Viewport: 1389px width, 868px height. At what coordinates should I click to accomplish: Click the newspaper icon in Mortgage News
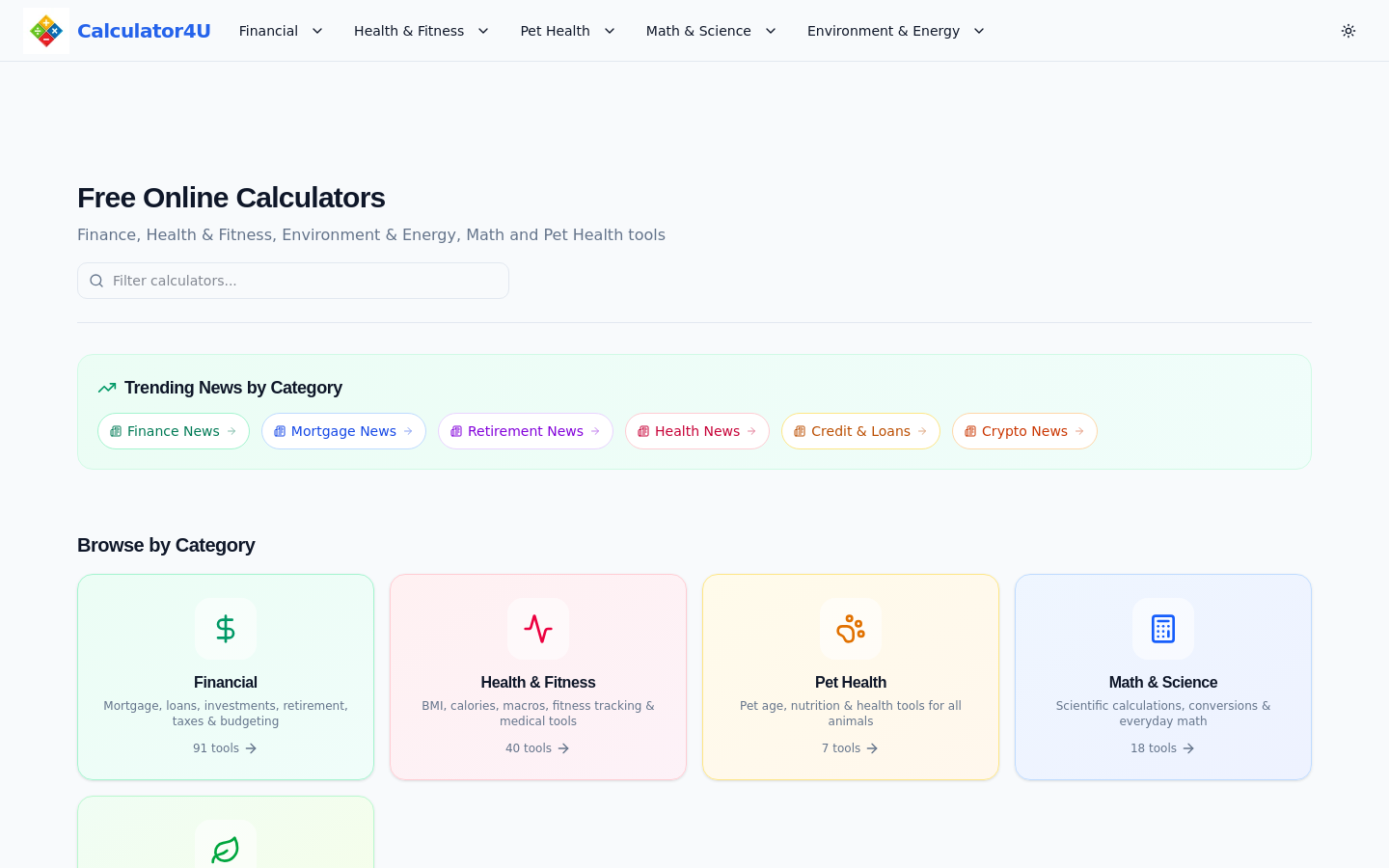click(280, 431)
